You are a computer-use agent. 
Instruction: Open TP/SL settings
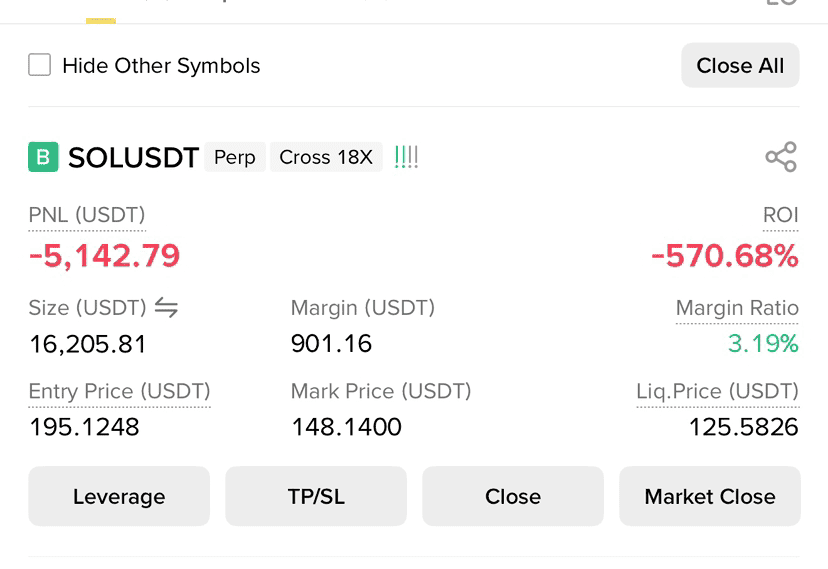[x=316, y=496]
